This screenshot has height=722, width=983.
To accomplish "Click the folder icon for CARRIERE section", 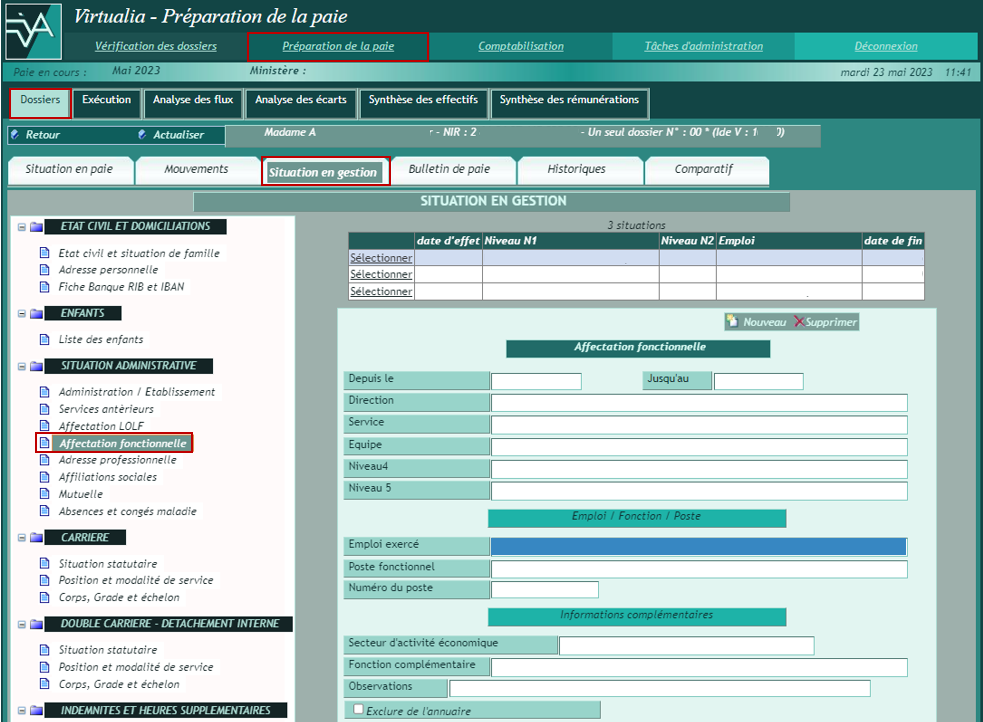I will 36,538.
